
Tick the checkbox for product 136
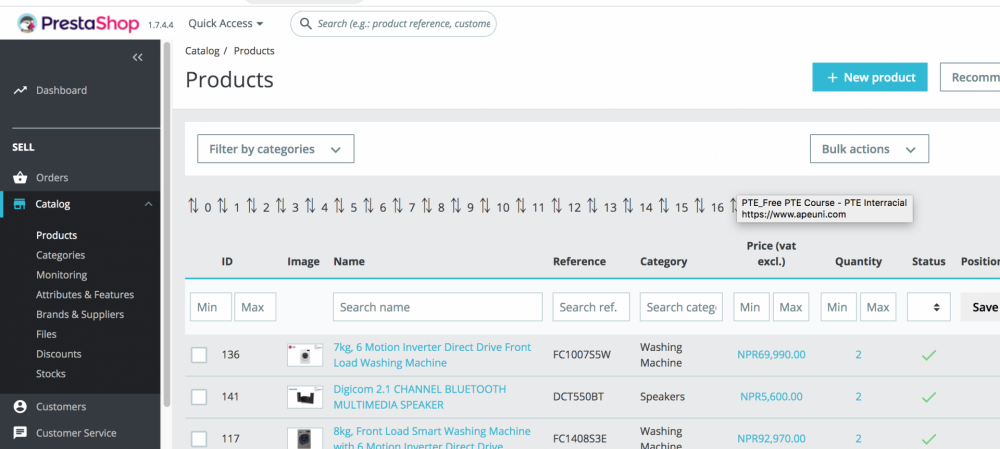coord(200,355)
